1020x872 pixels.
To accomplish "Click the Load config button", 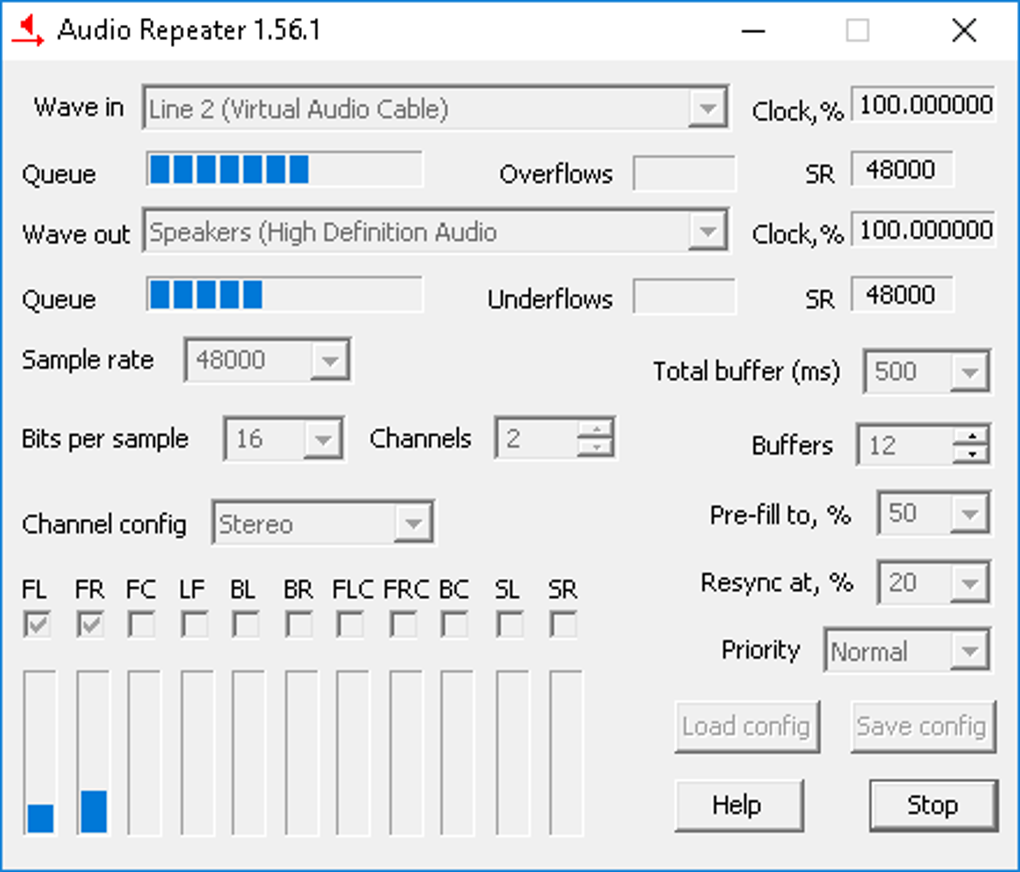I will [747, 727].
